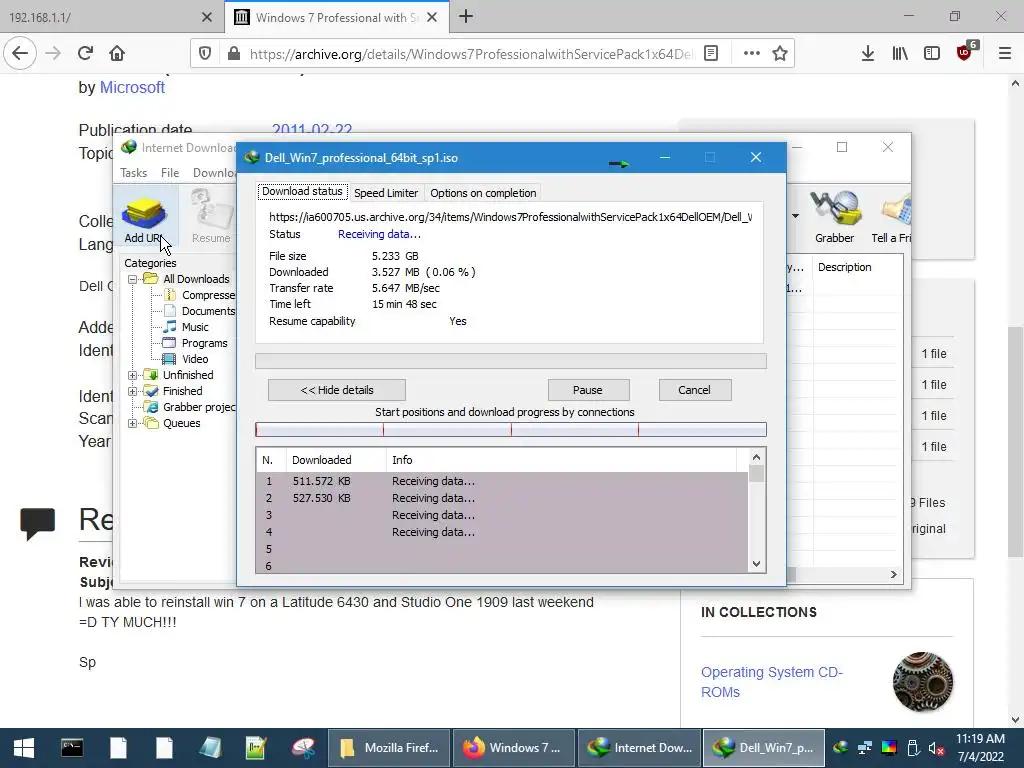
Task: Click the IDM list horizontal scroll right arrow
Action: [x=893, y=575]
